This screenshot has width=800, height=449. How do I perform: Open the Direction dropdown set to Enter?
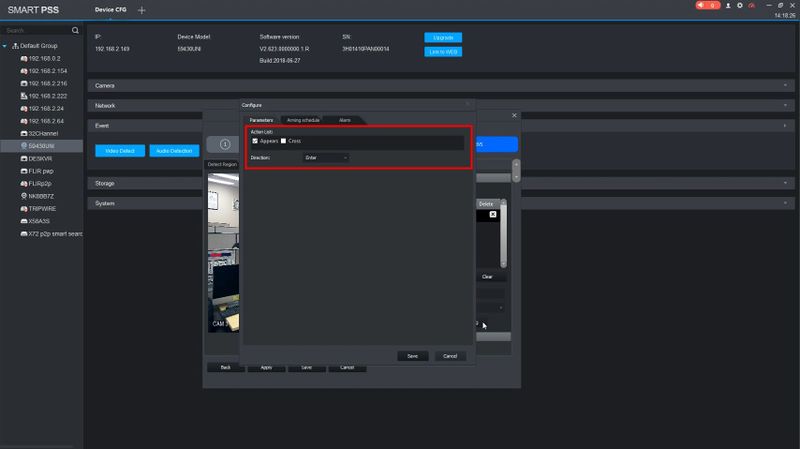(x=326, y=158)
